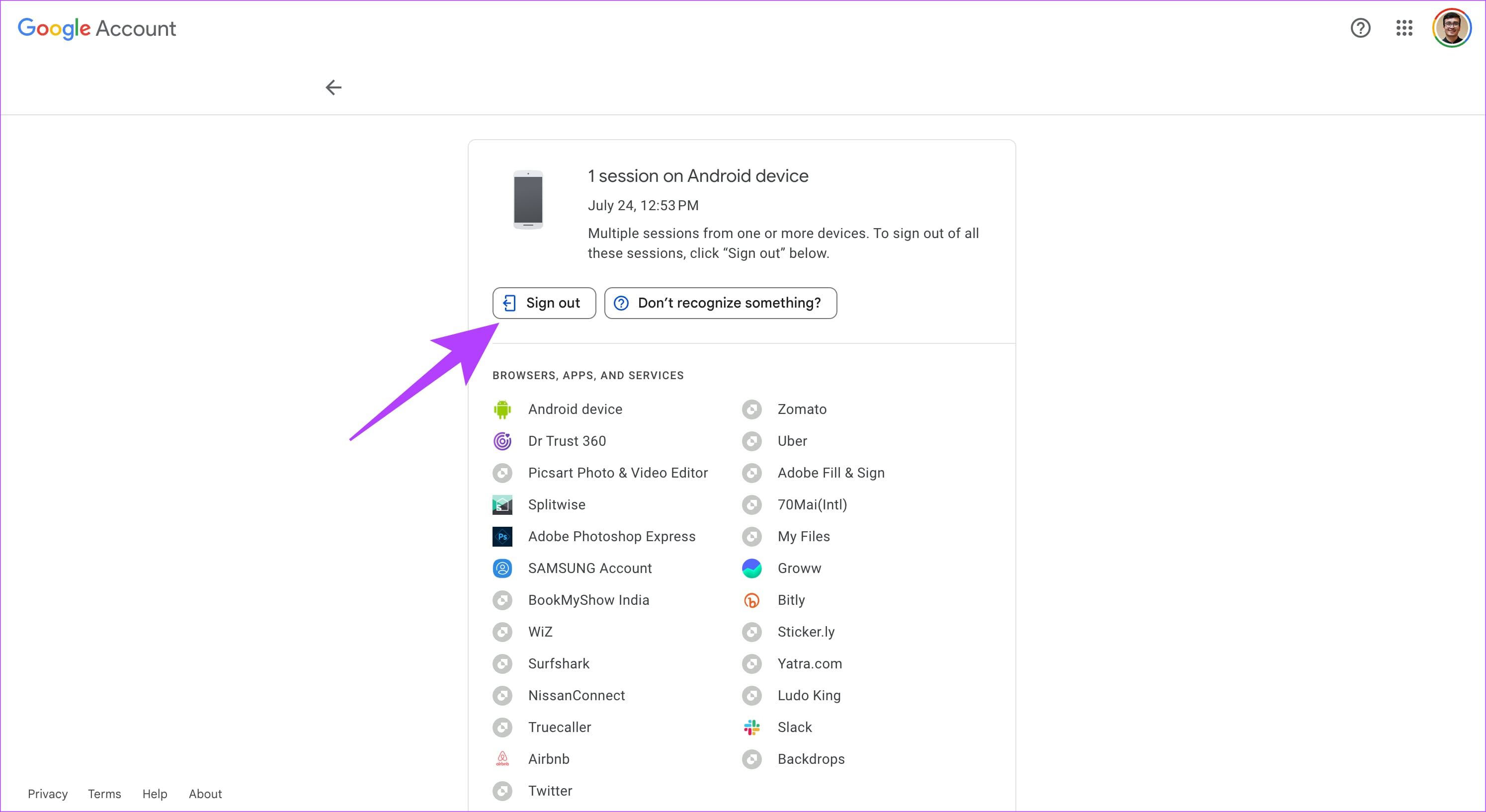This screenshot has width=1486, height=812.
Task: Select the Privacy link at page bottom
Action: click(47, 794)
